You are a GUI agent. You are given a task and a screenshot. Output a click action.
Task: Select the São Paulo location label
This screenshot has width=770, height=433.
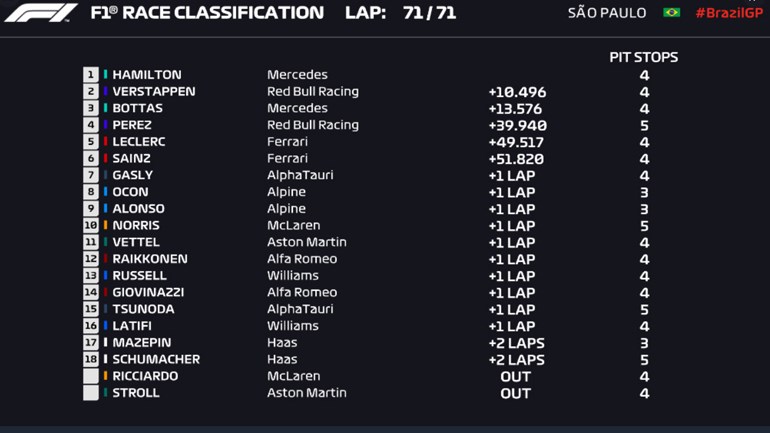608,13
